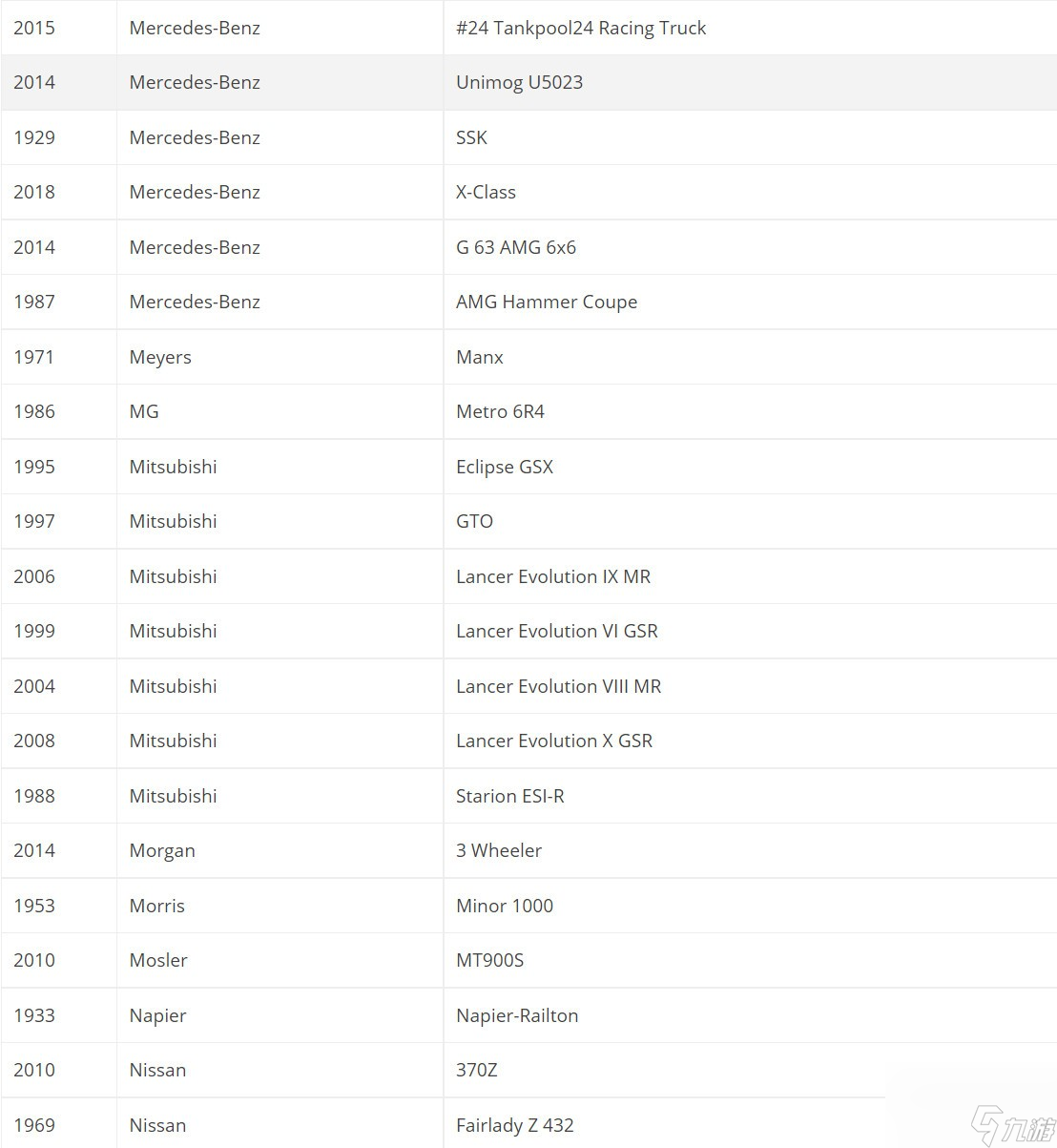Select the Unimog U5023 row

tap(528, 82)
